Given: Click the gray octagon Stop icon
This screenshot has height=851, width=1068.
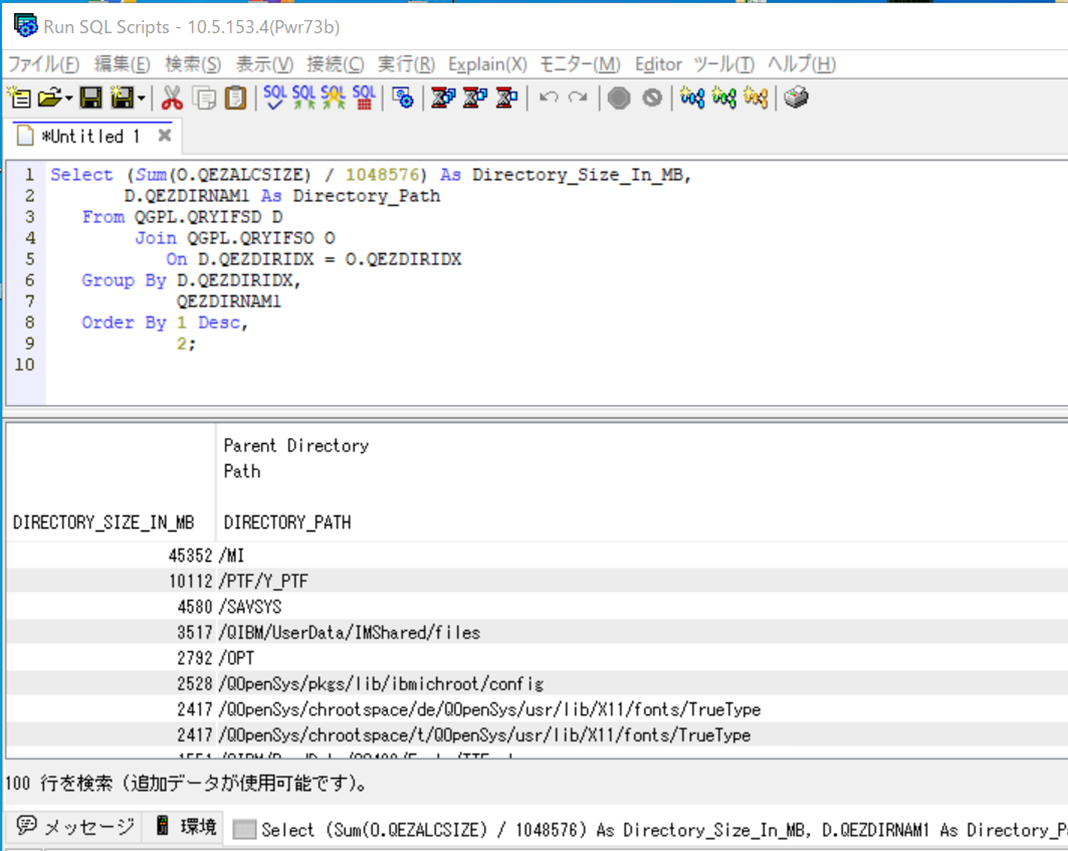Looking at the screenshot, I should [x=619, y=98].
